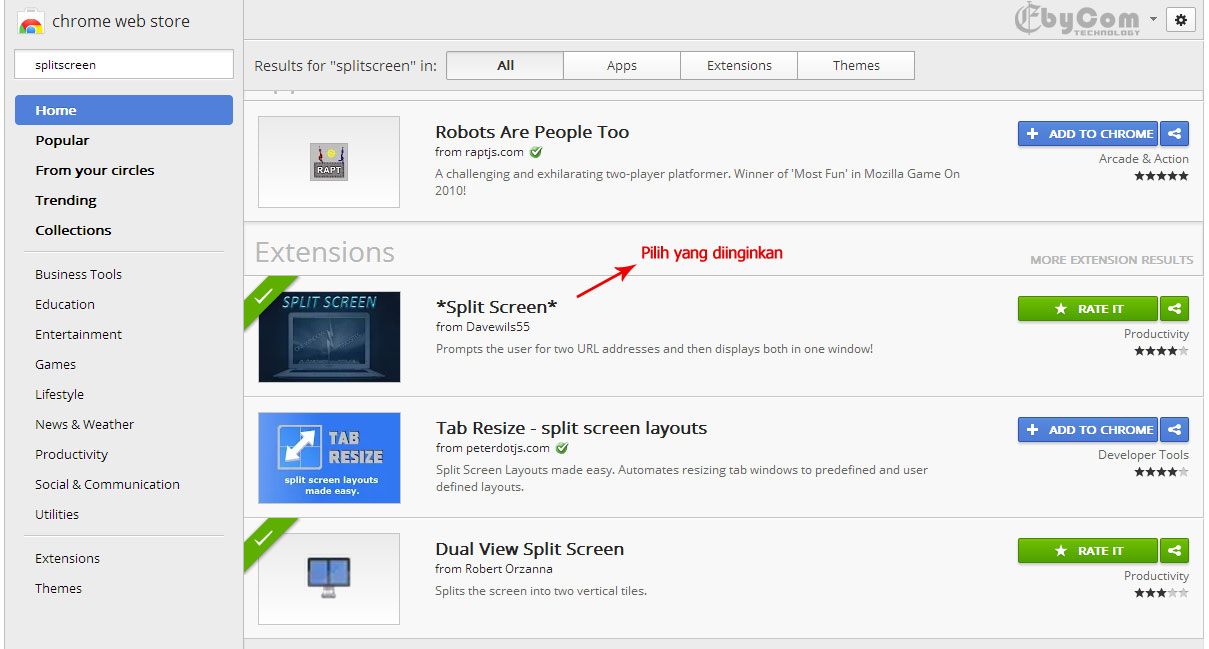Switch to the Themes filter tab
This screenshot has width=1209, height=649.
coord(856,65)
